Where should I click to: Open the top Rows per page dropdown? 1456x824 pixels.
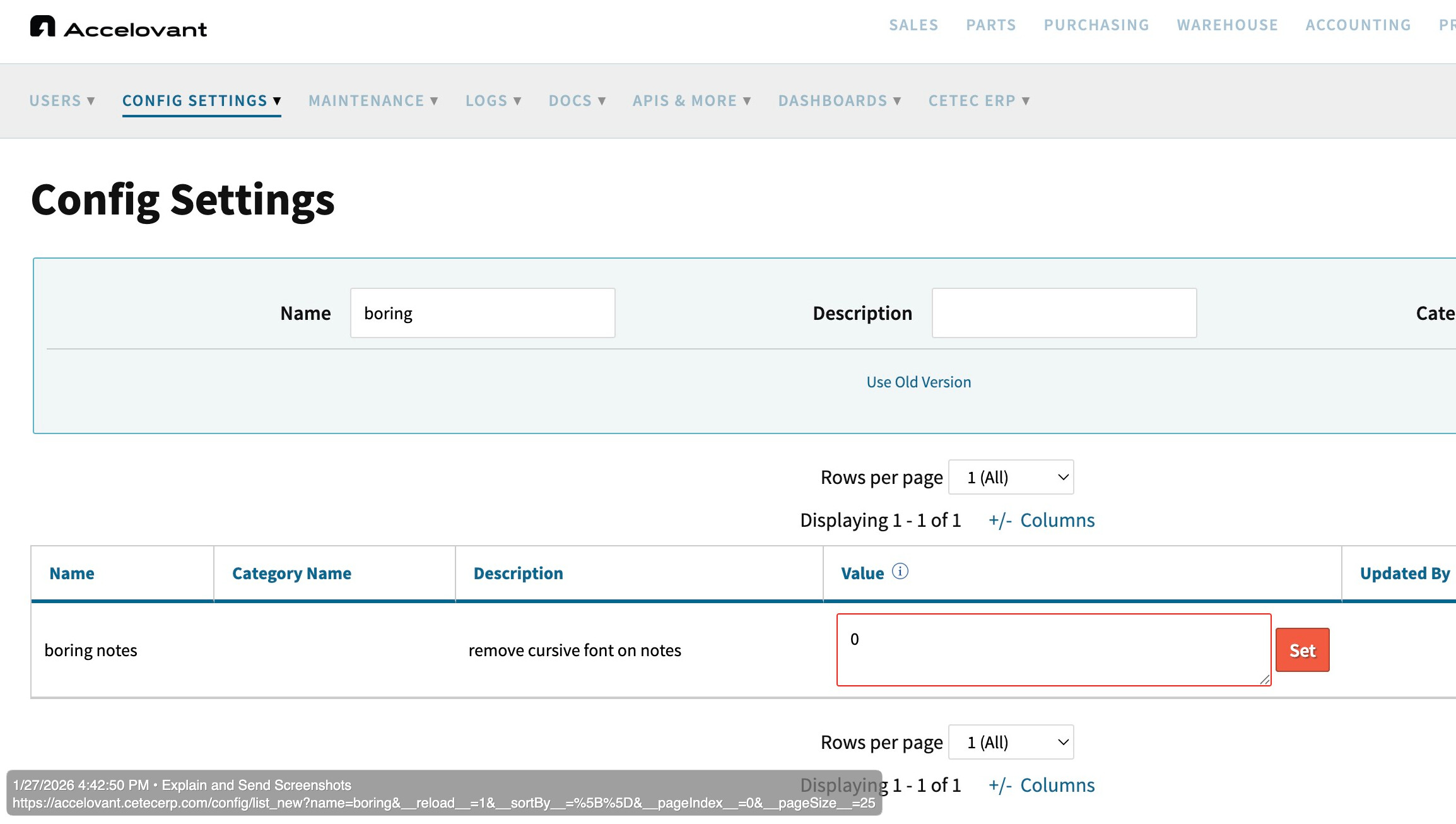pos(1011,478)
